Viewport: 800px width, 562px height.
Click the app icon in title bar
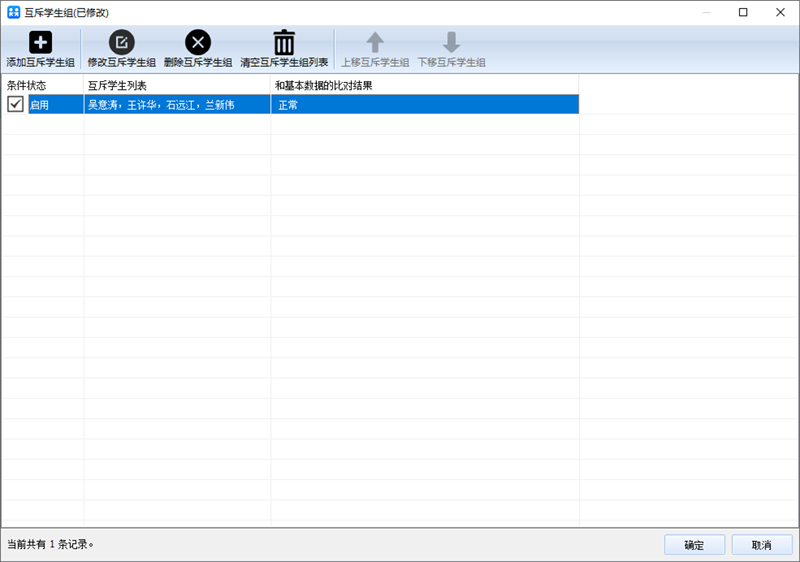click(x=13, y=12)
